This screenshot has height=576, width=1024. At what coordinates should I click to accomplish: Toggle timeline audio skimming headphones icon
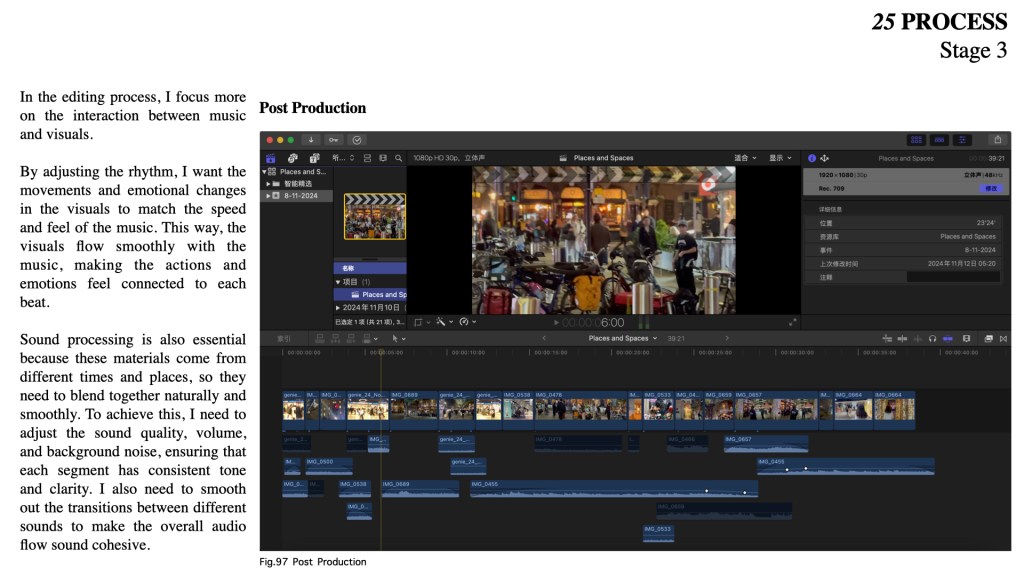pyautogui.click(x=932, y=338)
